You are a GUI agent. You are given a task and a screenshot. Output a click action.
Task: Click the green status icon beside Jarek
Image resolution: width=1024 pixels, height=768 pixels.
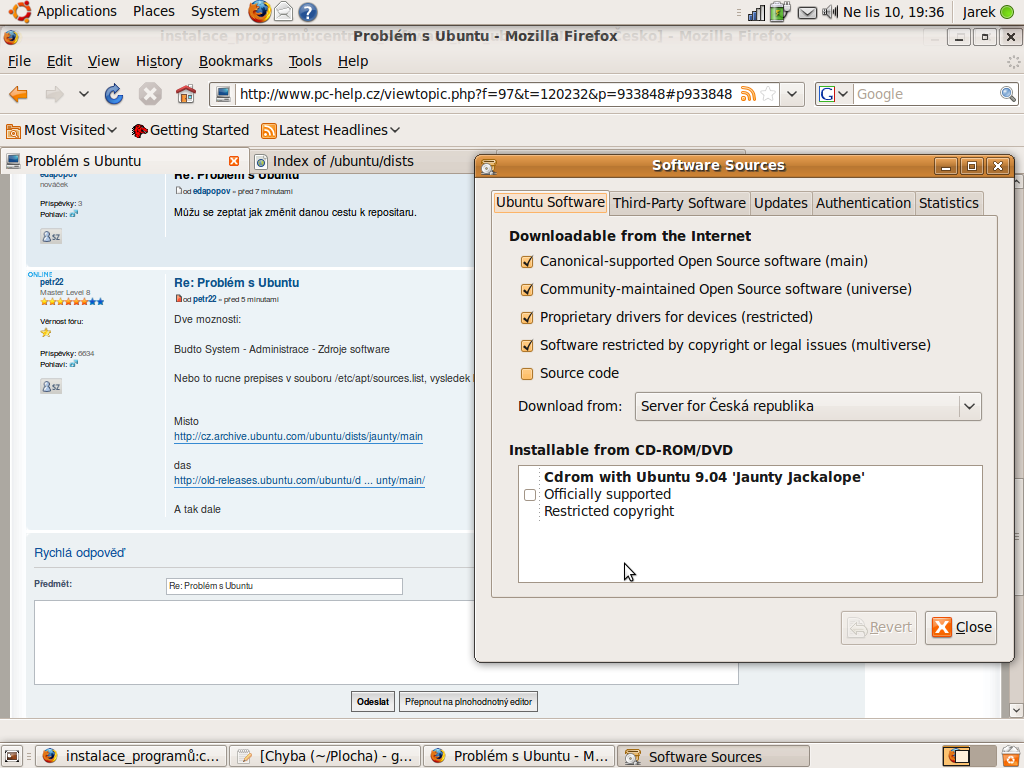tap(1006, 12)
